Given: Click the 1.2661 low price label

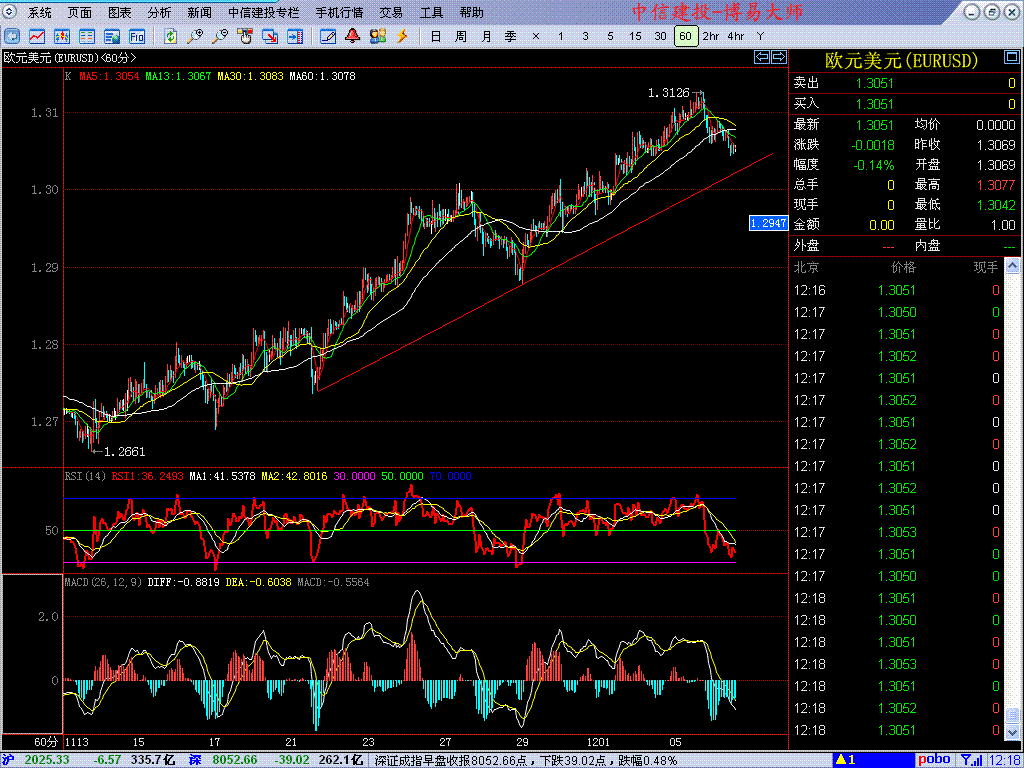Looking at the screenshot, I should (x=125, y=451).
